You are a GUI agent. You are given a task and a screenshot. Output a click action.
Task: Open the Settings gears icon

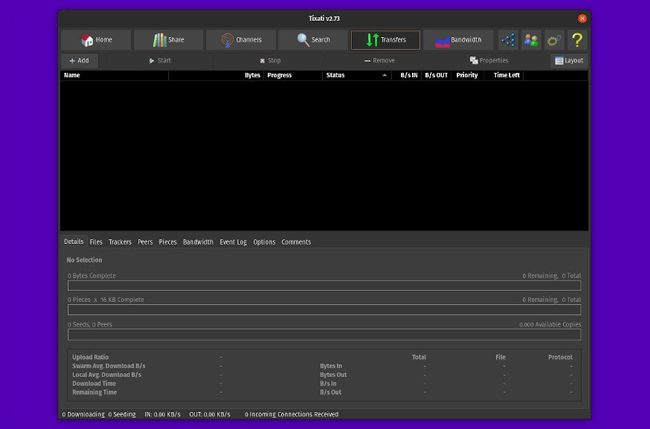(x=555, y=40)
